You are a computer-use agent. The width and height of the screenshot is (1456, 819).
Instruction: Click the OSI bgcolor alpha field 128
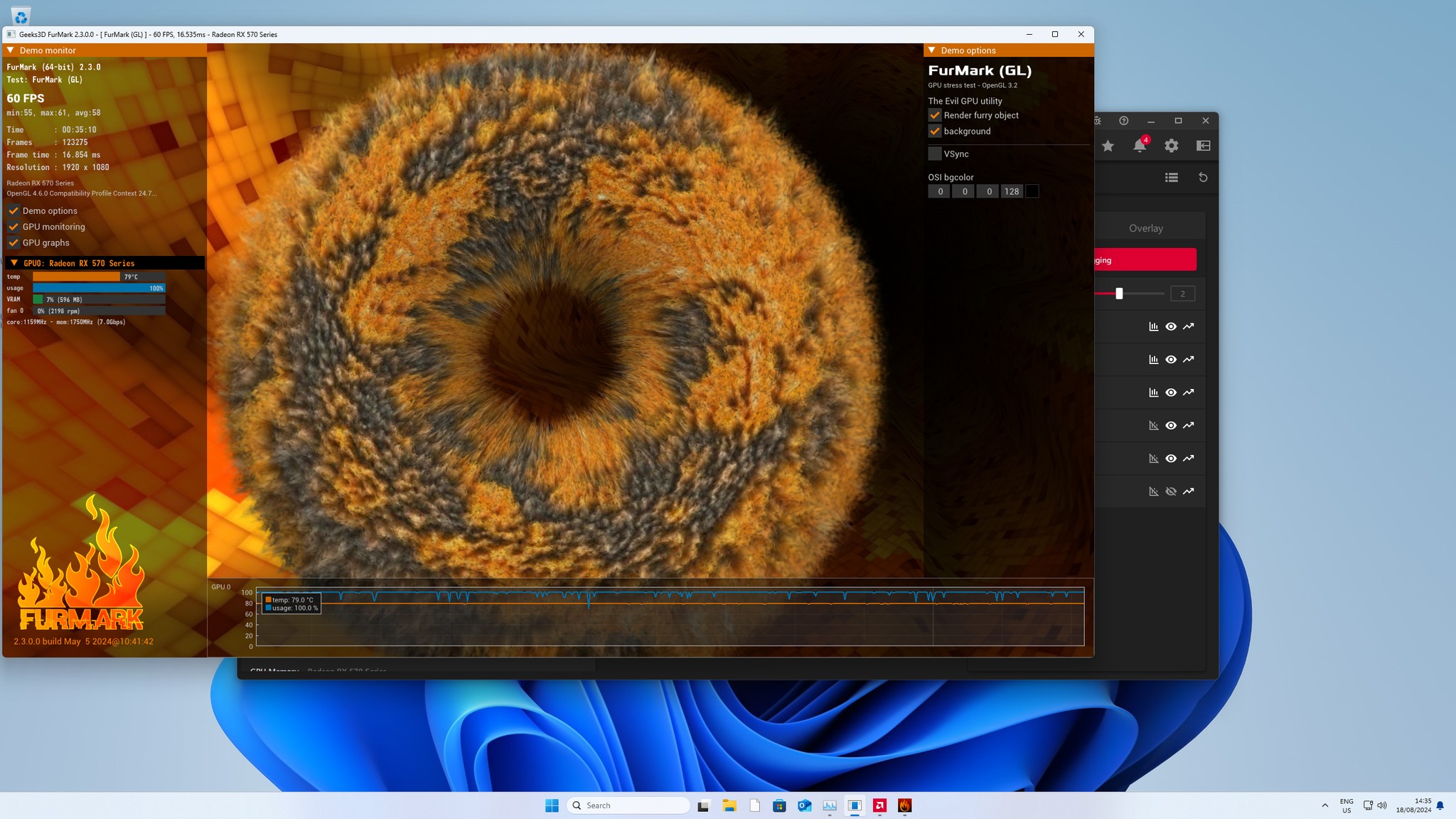click(1012, 191)
